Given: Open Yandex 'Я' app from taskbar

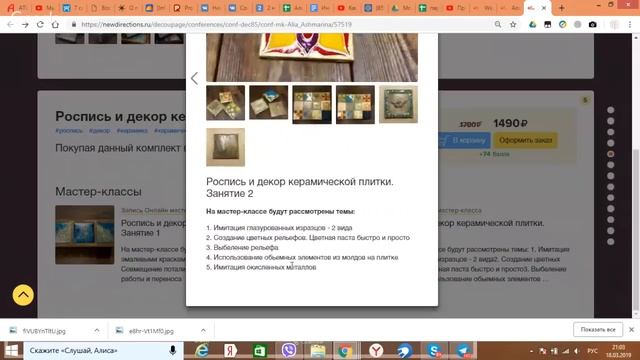Looking at the screenshot, I should point(230,351).
